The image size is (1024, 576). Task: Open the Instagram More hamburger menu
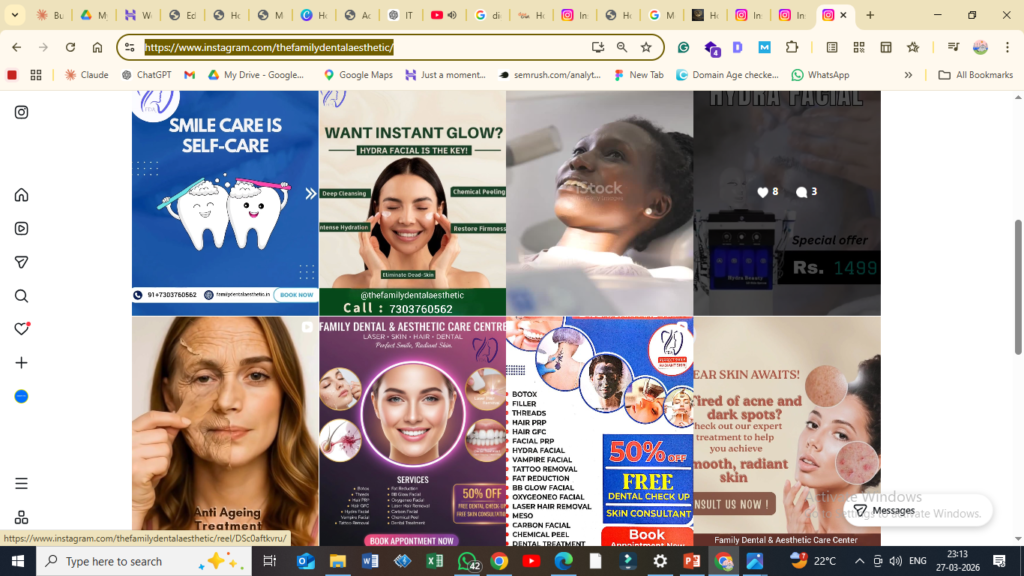coord(21,483)
